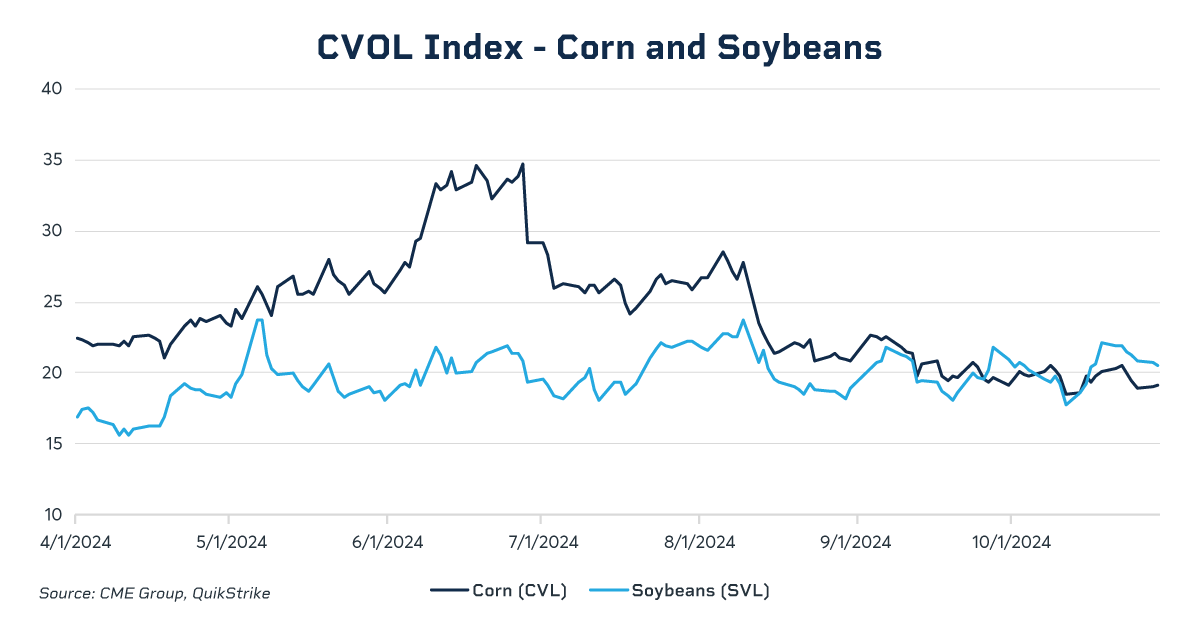This screenshot has width=1200, height=627.
Task: Click the Source: CME Group, QuikStrike text
Action: pyautogui.click(x=155, y=594)
